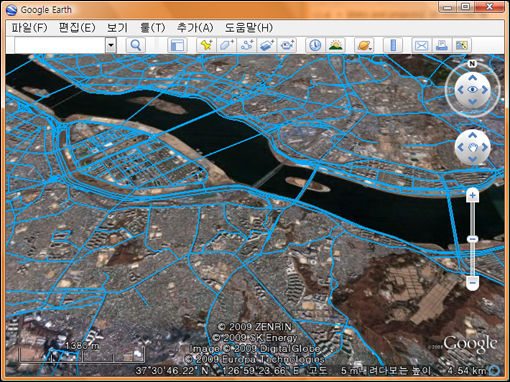Viewport: 510px width, 382px height.
Task: Click the streaming status indicator icon
Action: (494, 370)
